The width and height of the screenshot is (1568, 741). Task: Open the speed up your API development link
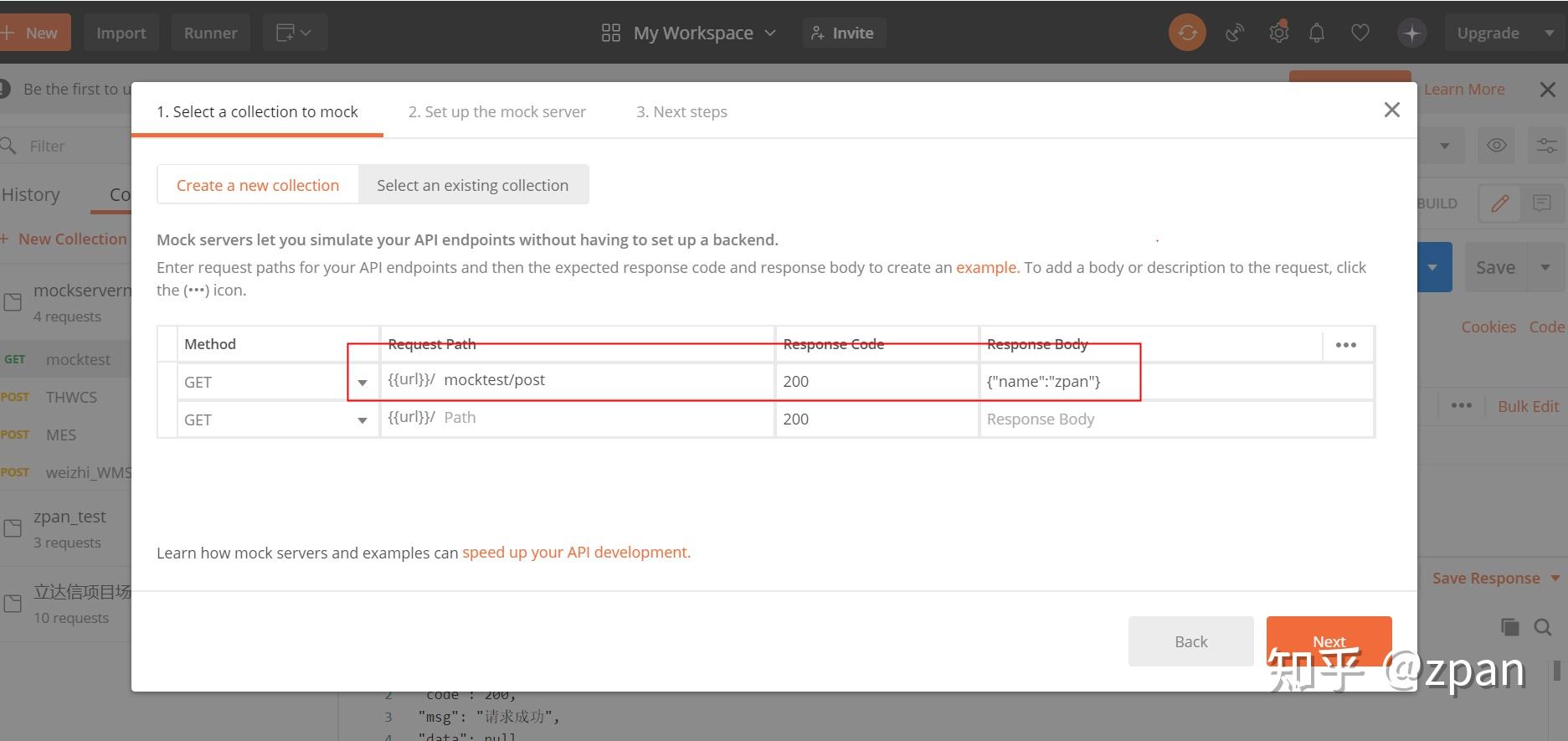click(576, 553)
